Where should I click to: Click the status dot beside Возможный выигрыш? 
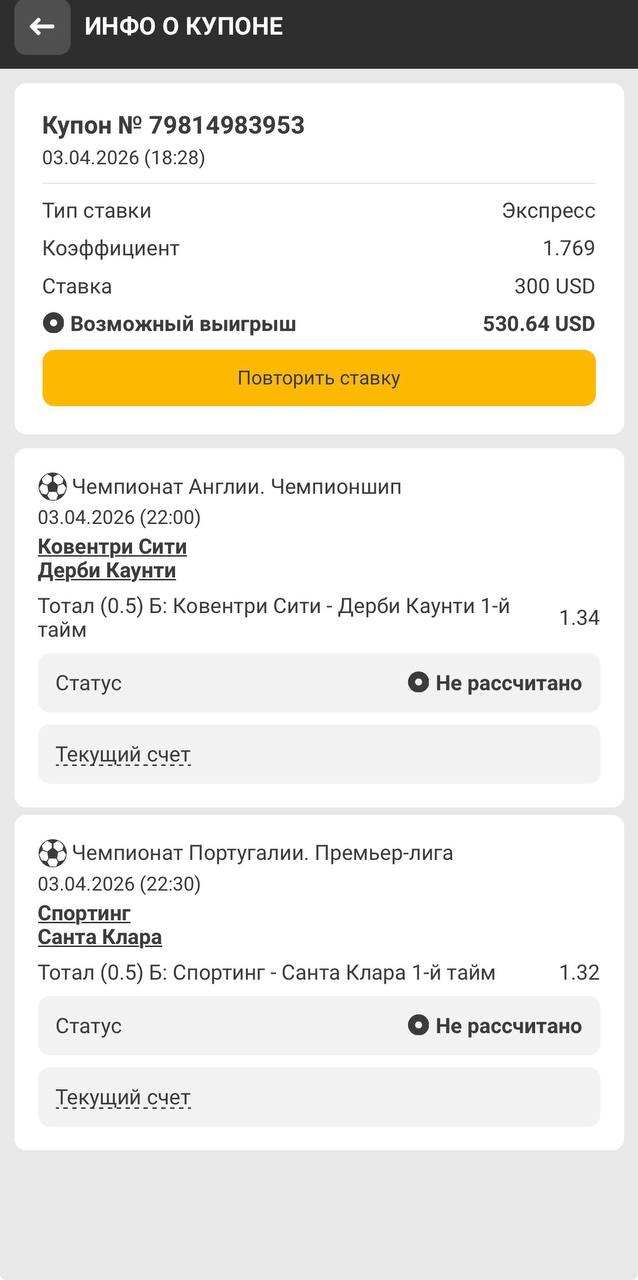point(53,324)
